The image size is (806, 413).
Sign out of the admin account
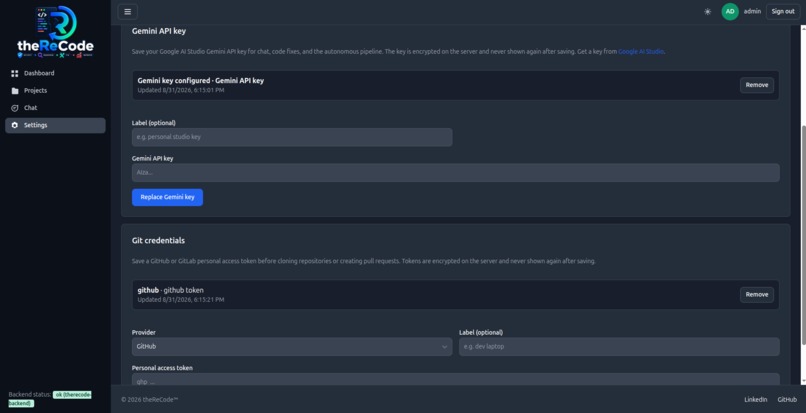click(783, 11)
